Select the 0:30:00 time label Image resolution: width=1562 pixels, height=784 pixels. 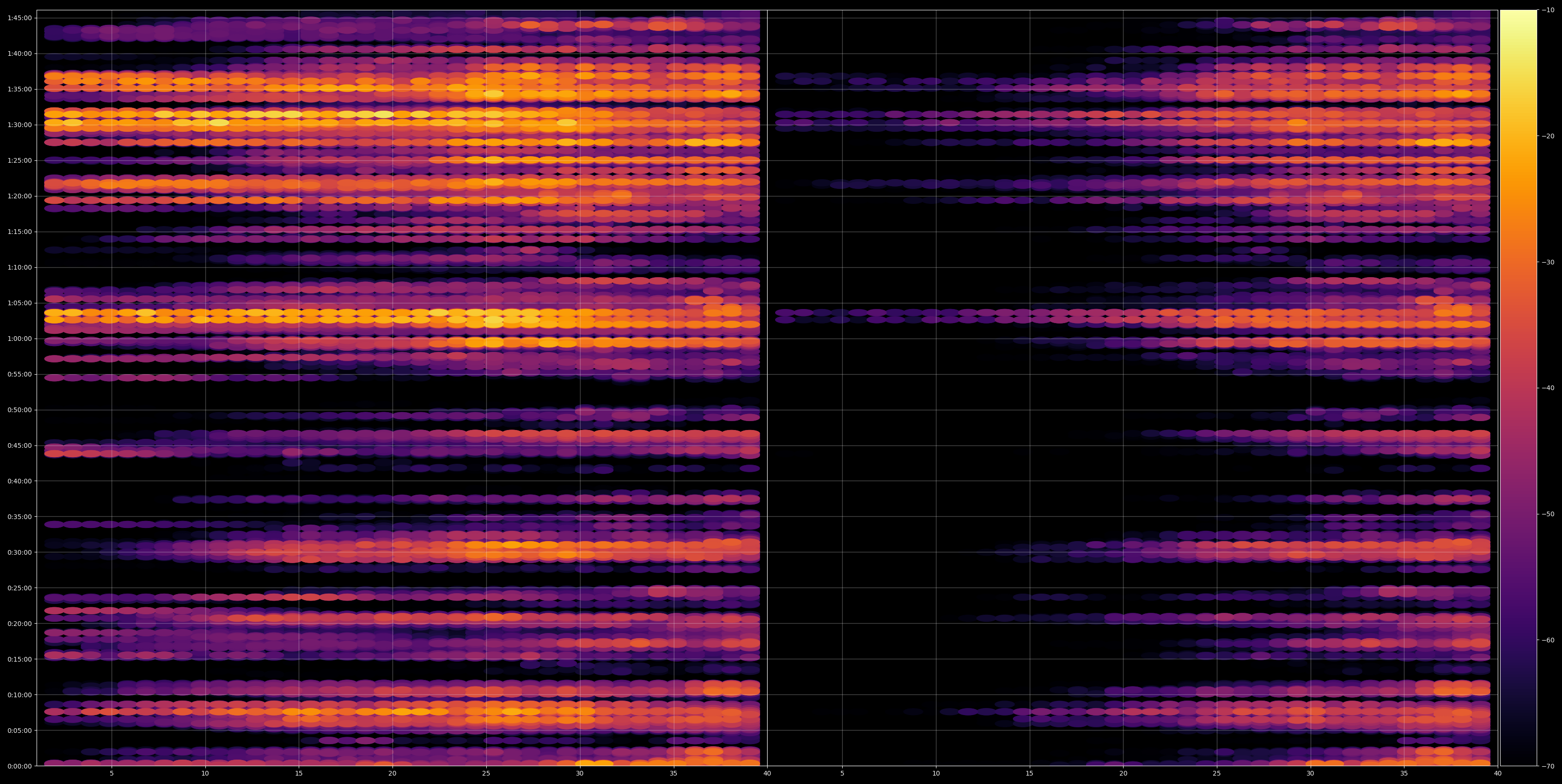19,552
